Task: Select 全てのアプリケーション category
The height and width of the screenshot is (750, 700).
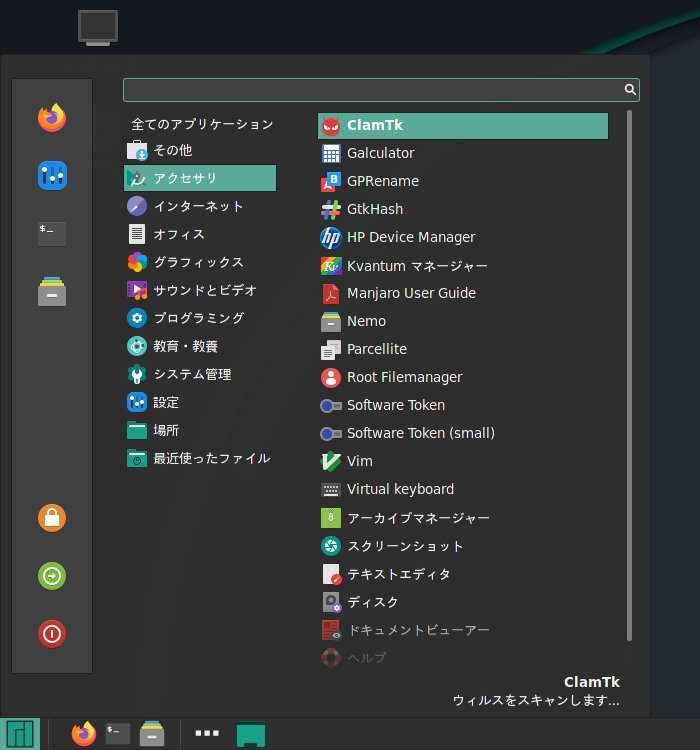Action: 200,124
